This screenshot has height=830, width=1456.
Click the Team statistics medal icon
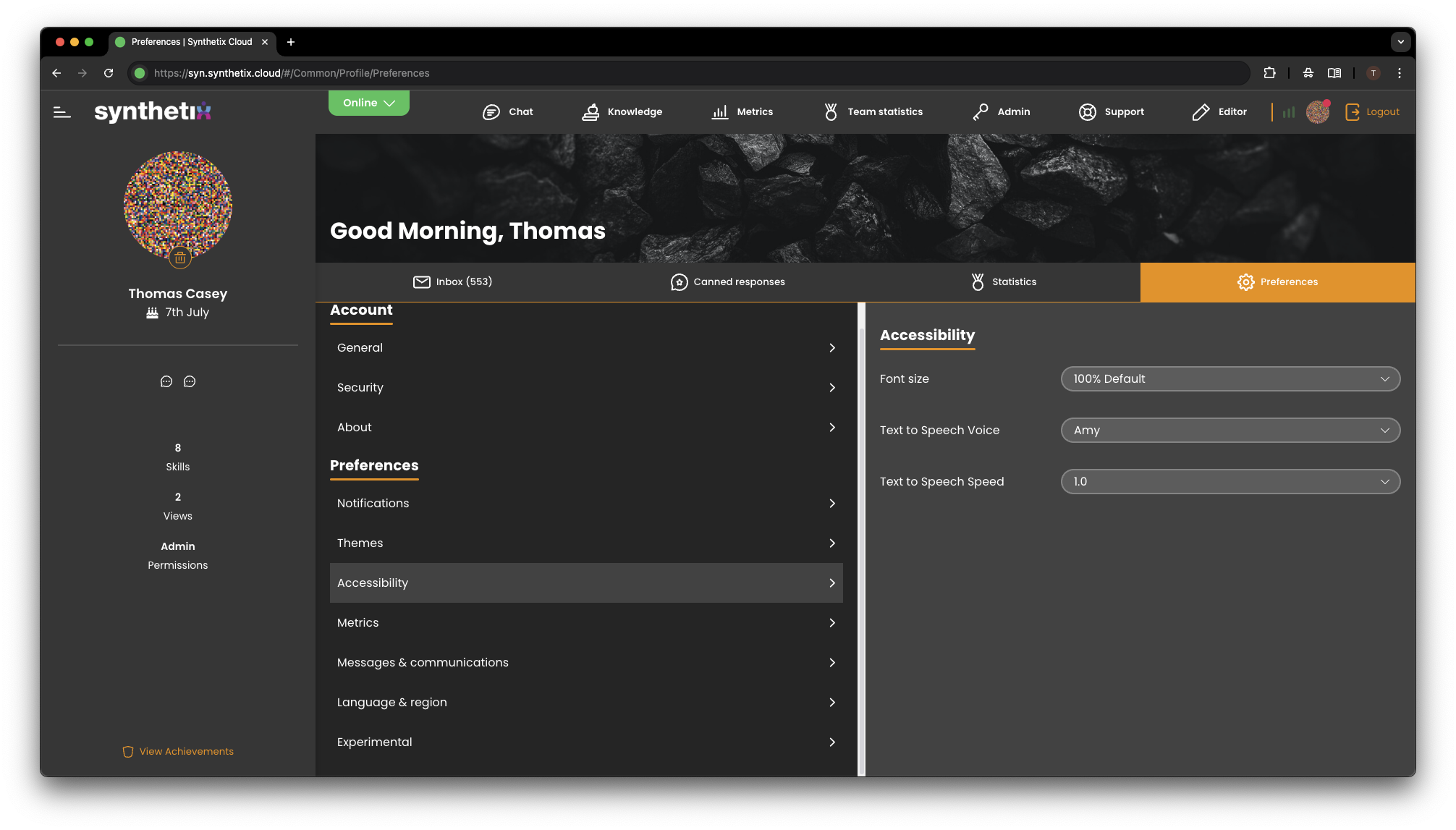831,112
